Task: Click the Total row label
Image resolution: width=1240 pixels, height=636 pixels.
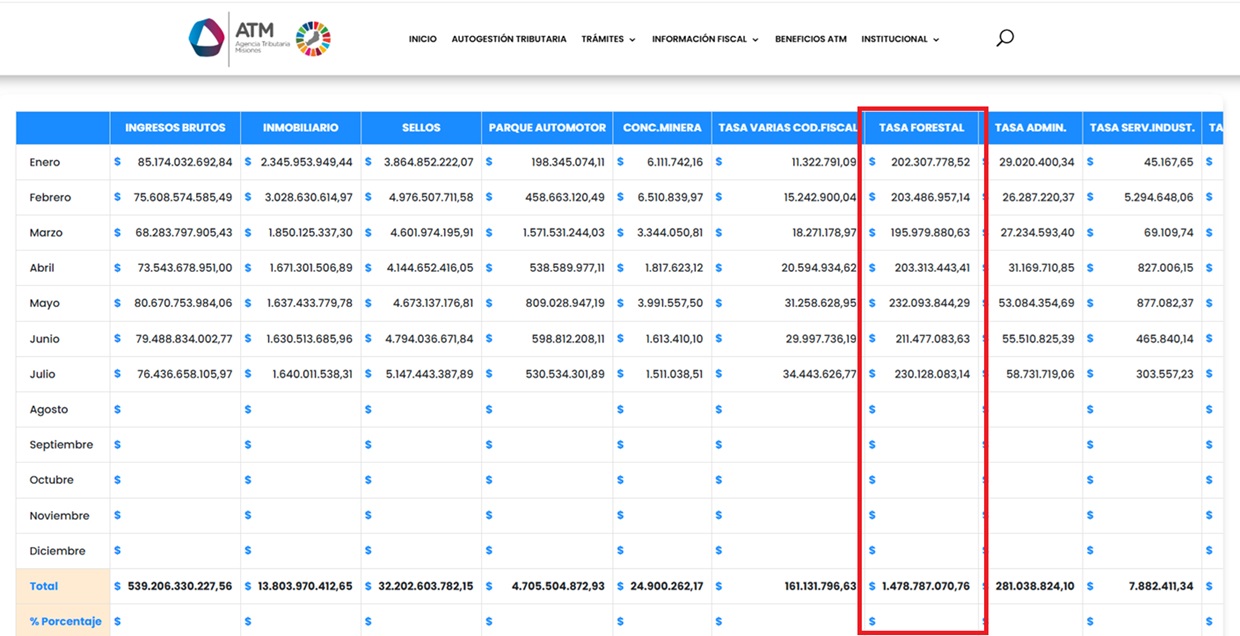Action: [x=44, y=586]
